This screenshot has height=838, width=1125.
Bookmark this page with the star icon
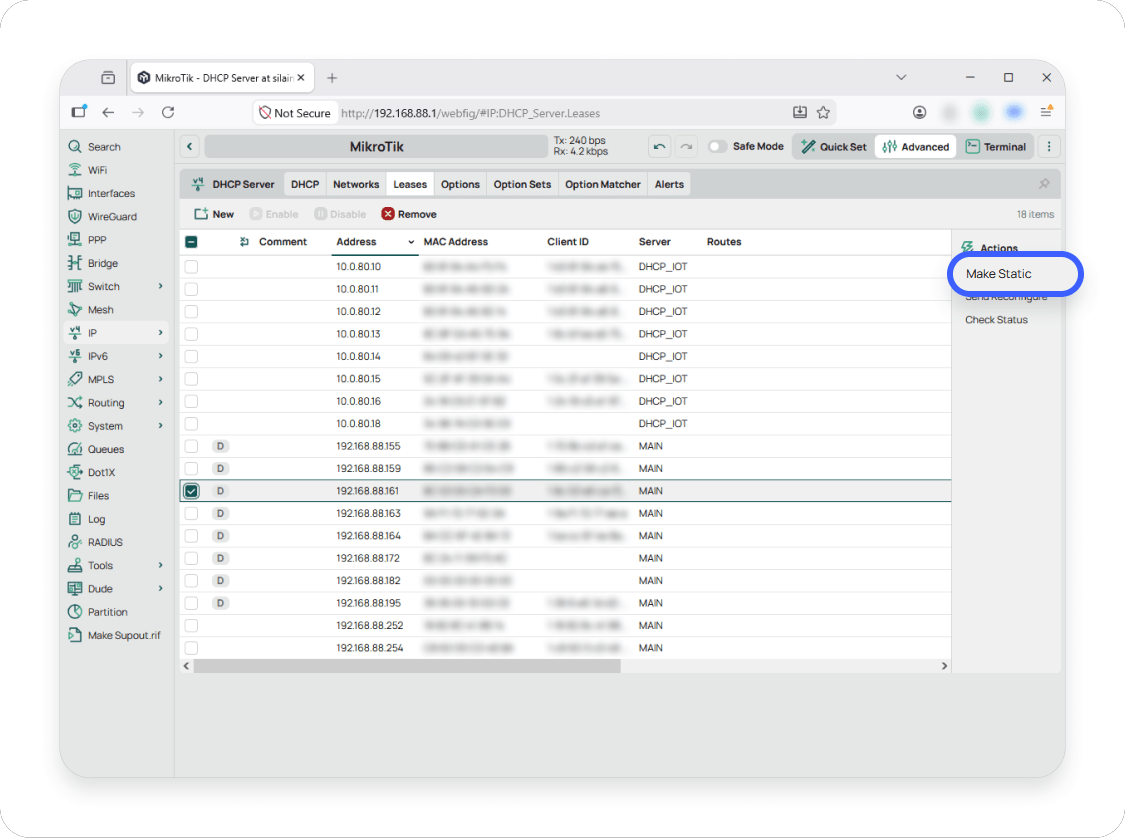pos(823,113)
